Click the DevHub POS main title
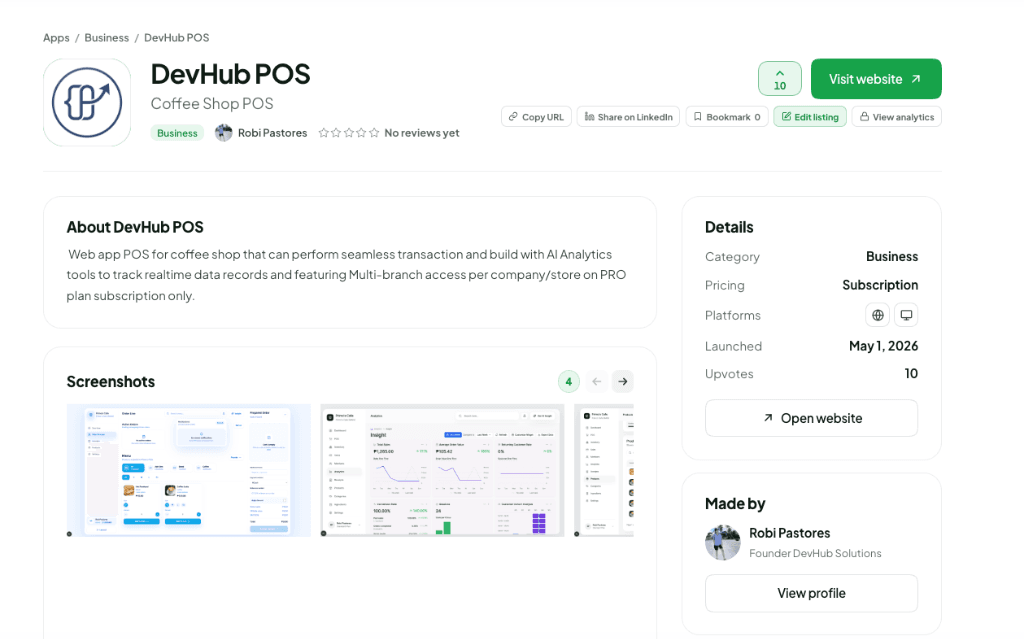Screen dimensions: 1024x639 coord(231,74)
